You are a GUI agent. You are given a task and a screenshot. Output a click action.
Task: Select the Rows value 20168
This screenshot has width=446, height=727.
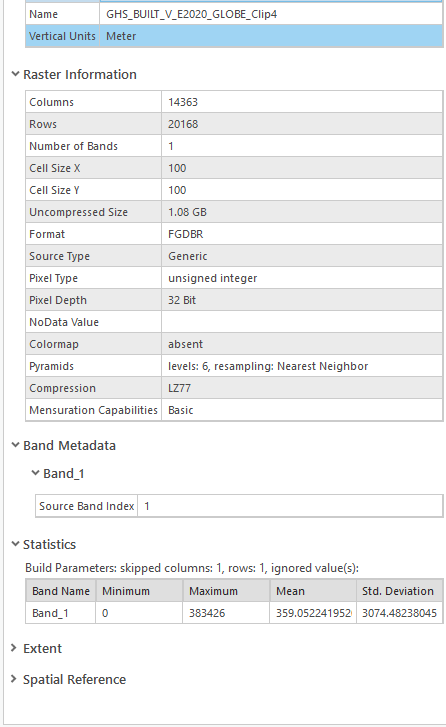302,124
